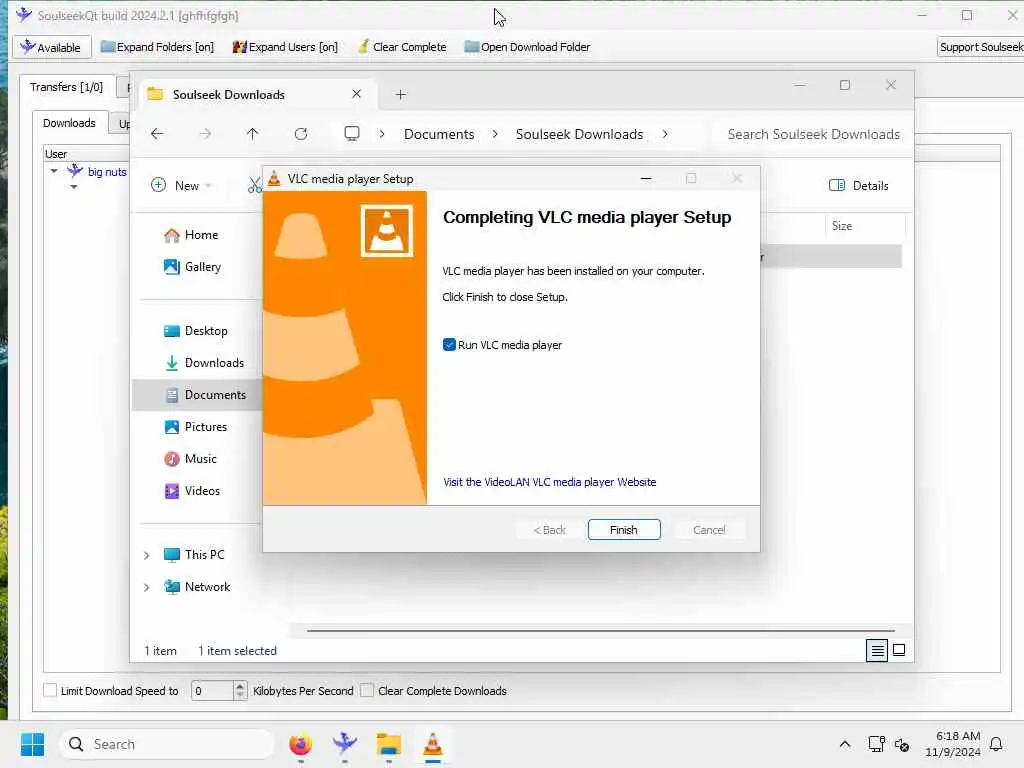
Task: Select Transfers [1/0] tab in Soulseek
Action: coord(66,87)
